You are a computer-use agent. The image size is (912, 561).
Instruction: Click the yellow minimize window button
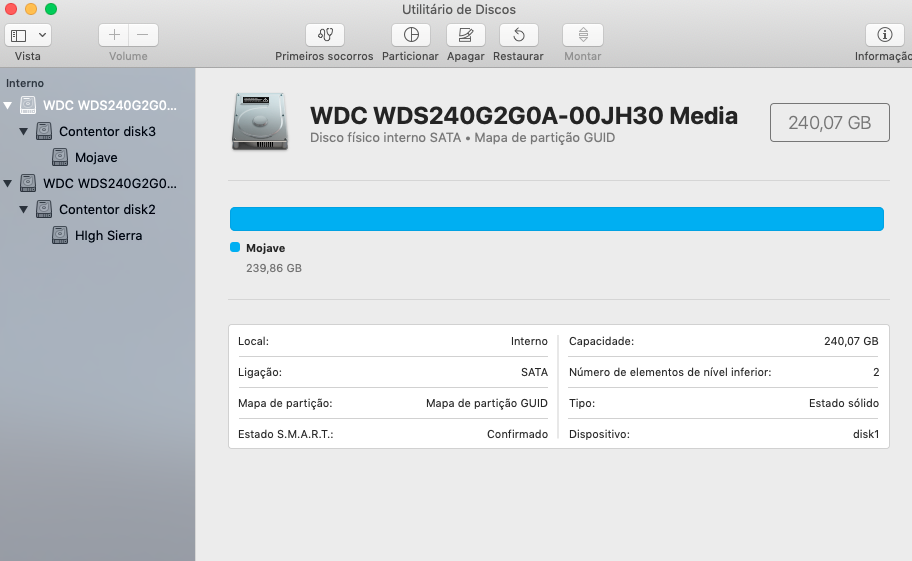click(x=31, y=9)
